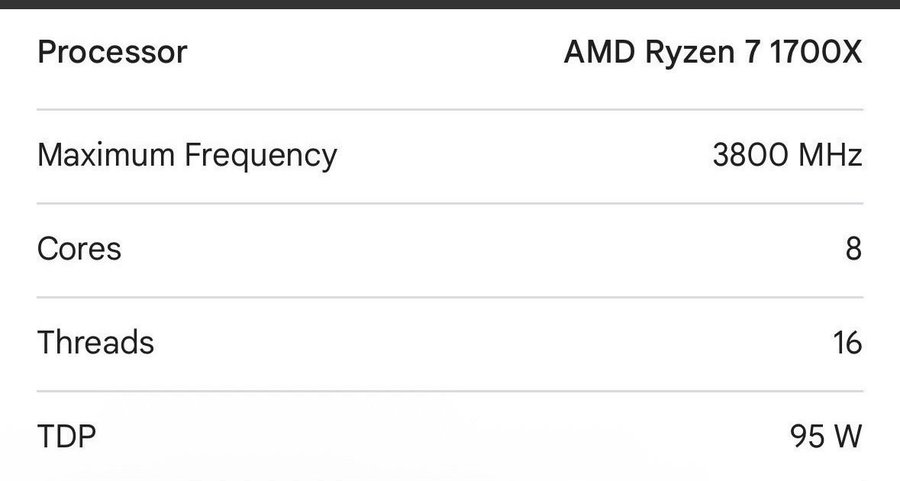
Task: Click the MHz unit text
Action: (x=832, y=156)
